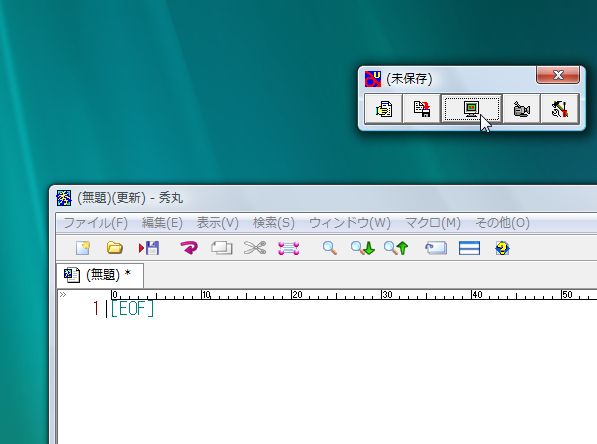The height and width of the screenshot is (444, 597).
Task: Click the monitor screen capture button
Action: click(x=471, y=109)
